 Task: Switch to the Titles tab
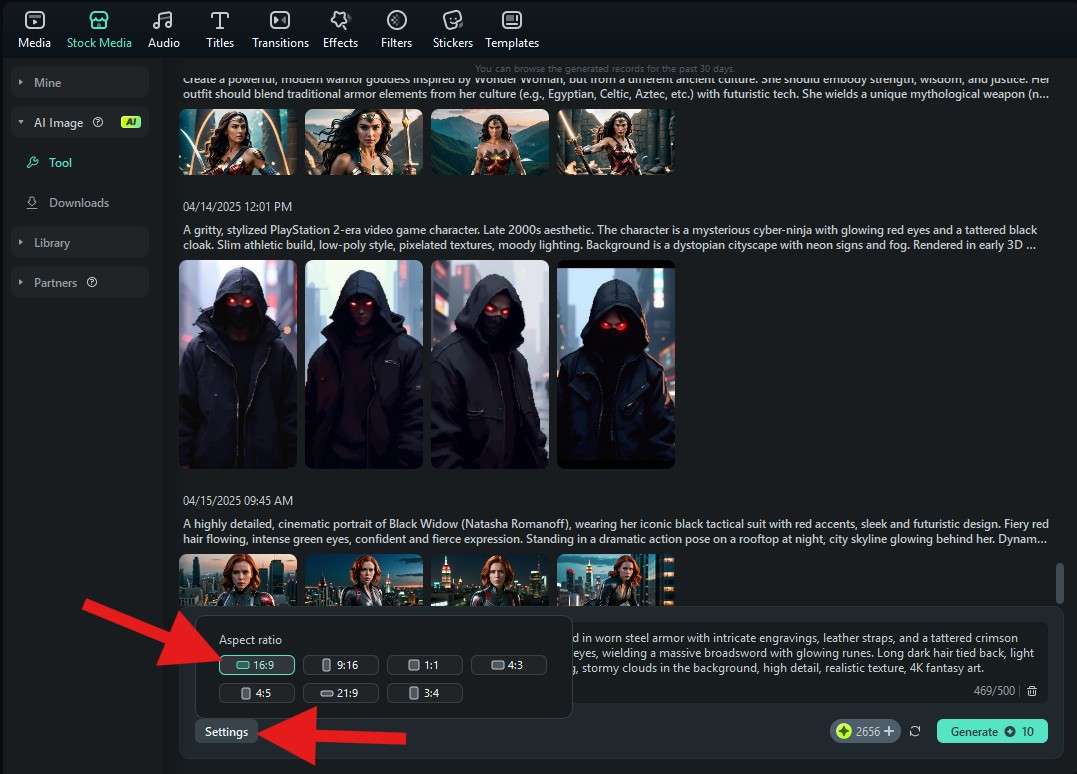click(220, 30)
